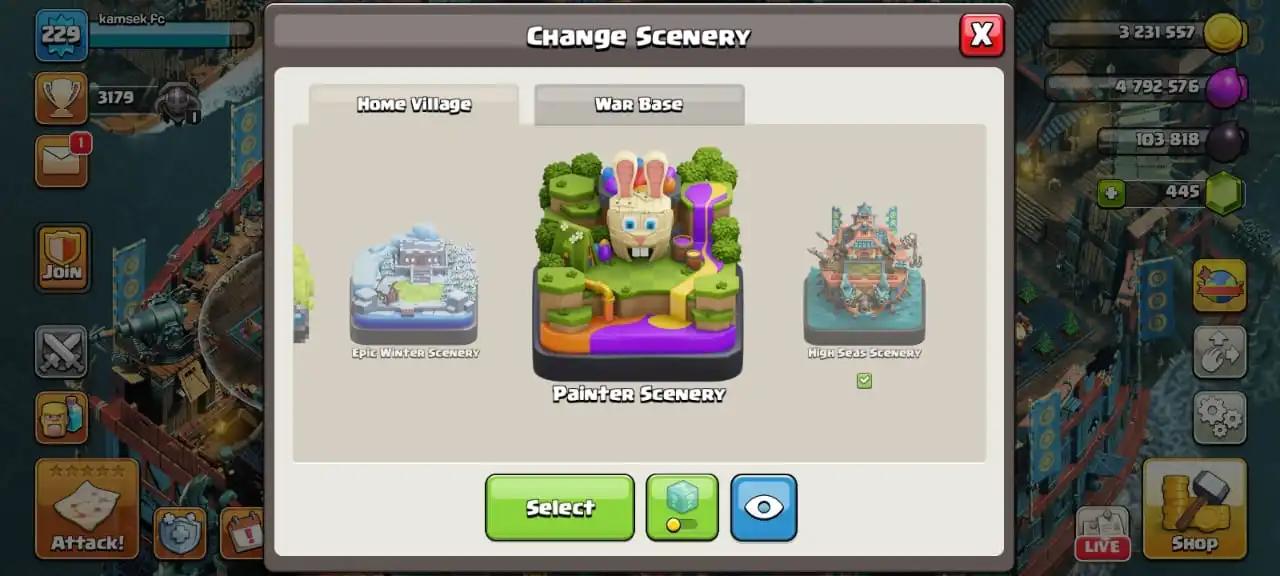Open the barbarian army overview icon
1280x576 pixels.
(62, 417)
